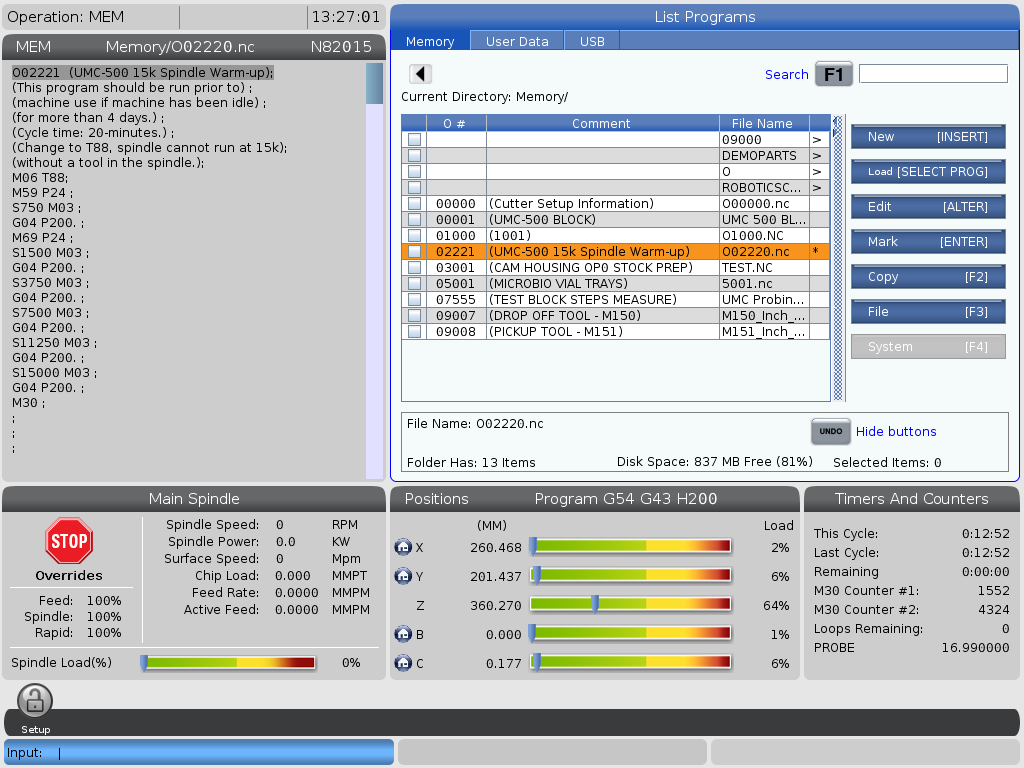Click the Z axis load bar
The height and width of the screenshot is (768, 1024).
click(x=630, y=605)
